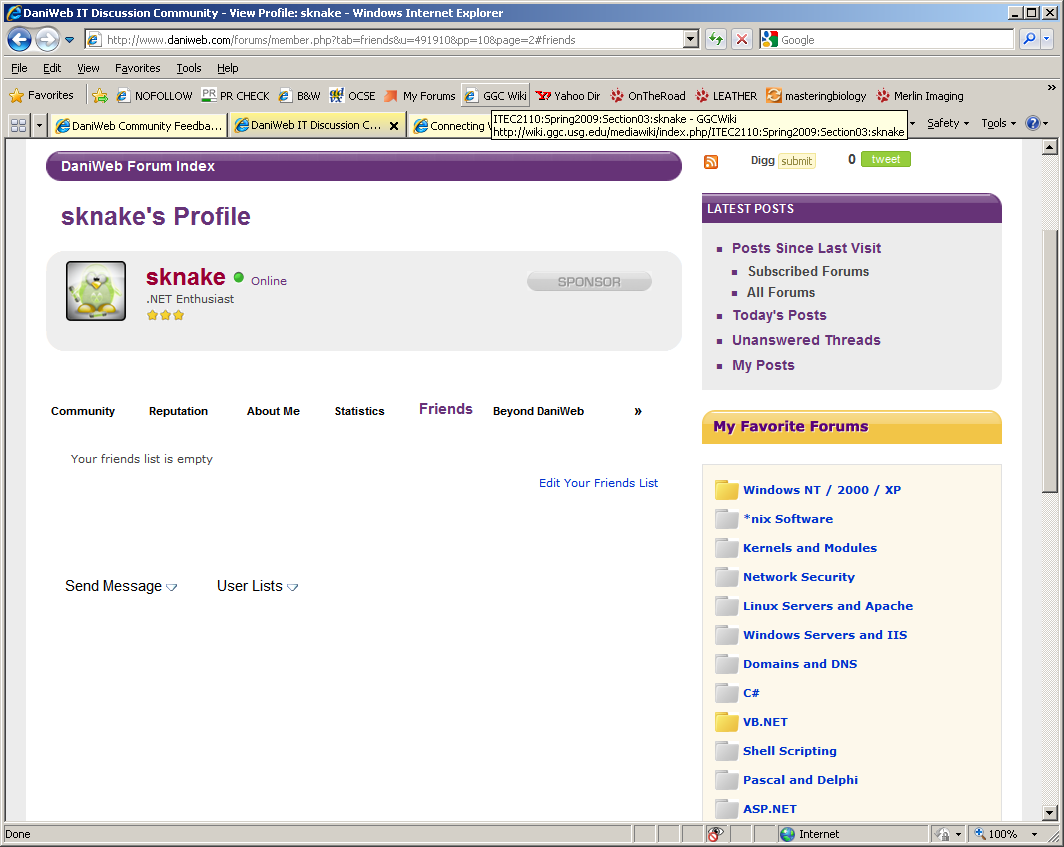
Task: Click the DaniWeb Forum Index banner
Action: pyautogui.click(x=364, y=166)
